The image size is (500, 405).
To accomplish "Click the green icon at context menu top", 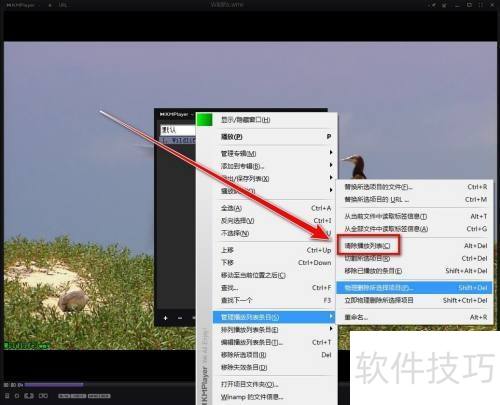I will (205, 119).
